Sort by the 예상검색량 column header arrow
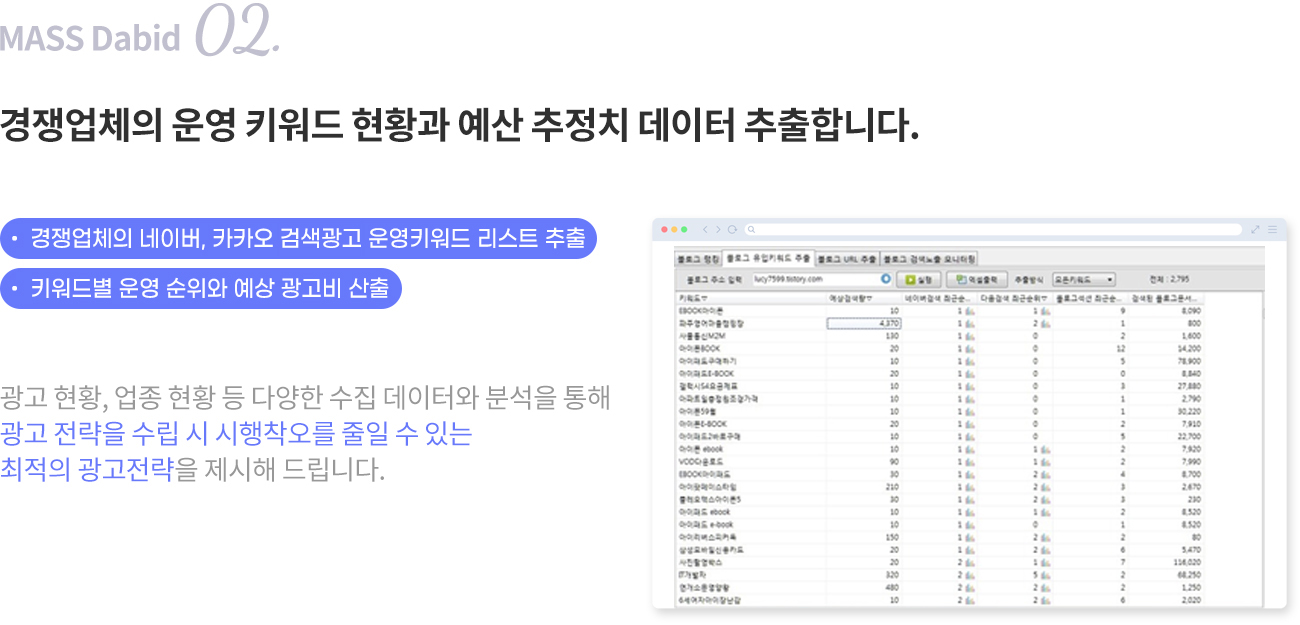Screen dimensions: 1300x625 870,298
